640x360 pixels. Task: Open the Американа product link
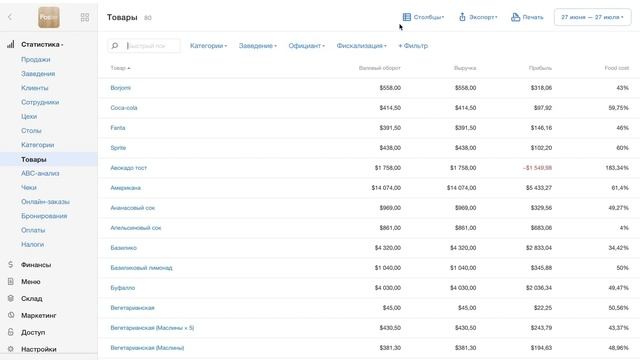point(125,188)
